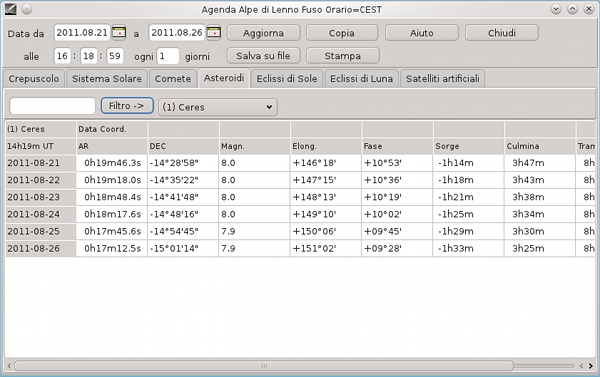The height and width of the screenshot is (377, 600).
Task: Click Culmina cell 3h47m
Action: [x=540, y=163]
